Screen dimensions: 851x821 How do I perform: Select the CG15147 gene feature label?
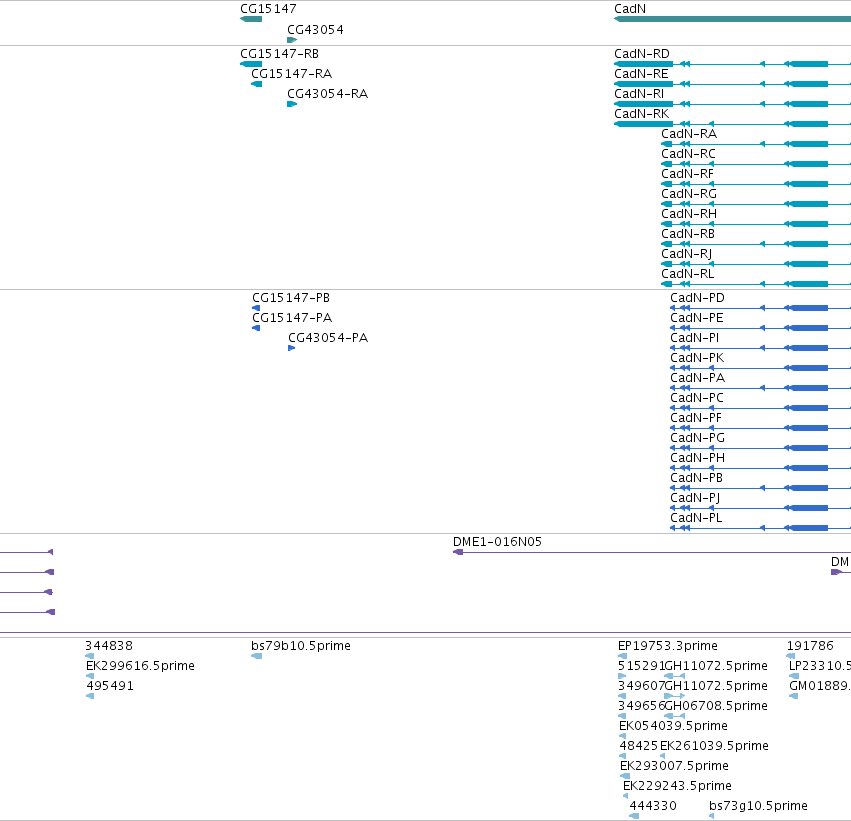tap(268, 9)
